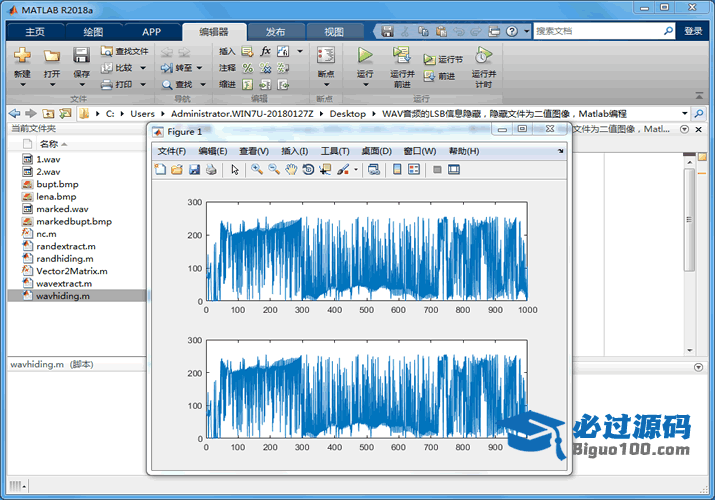Toggle Insert Legend in Figure 1
Screen dimensions: 715x500
point(414,170)
